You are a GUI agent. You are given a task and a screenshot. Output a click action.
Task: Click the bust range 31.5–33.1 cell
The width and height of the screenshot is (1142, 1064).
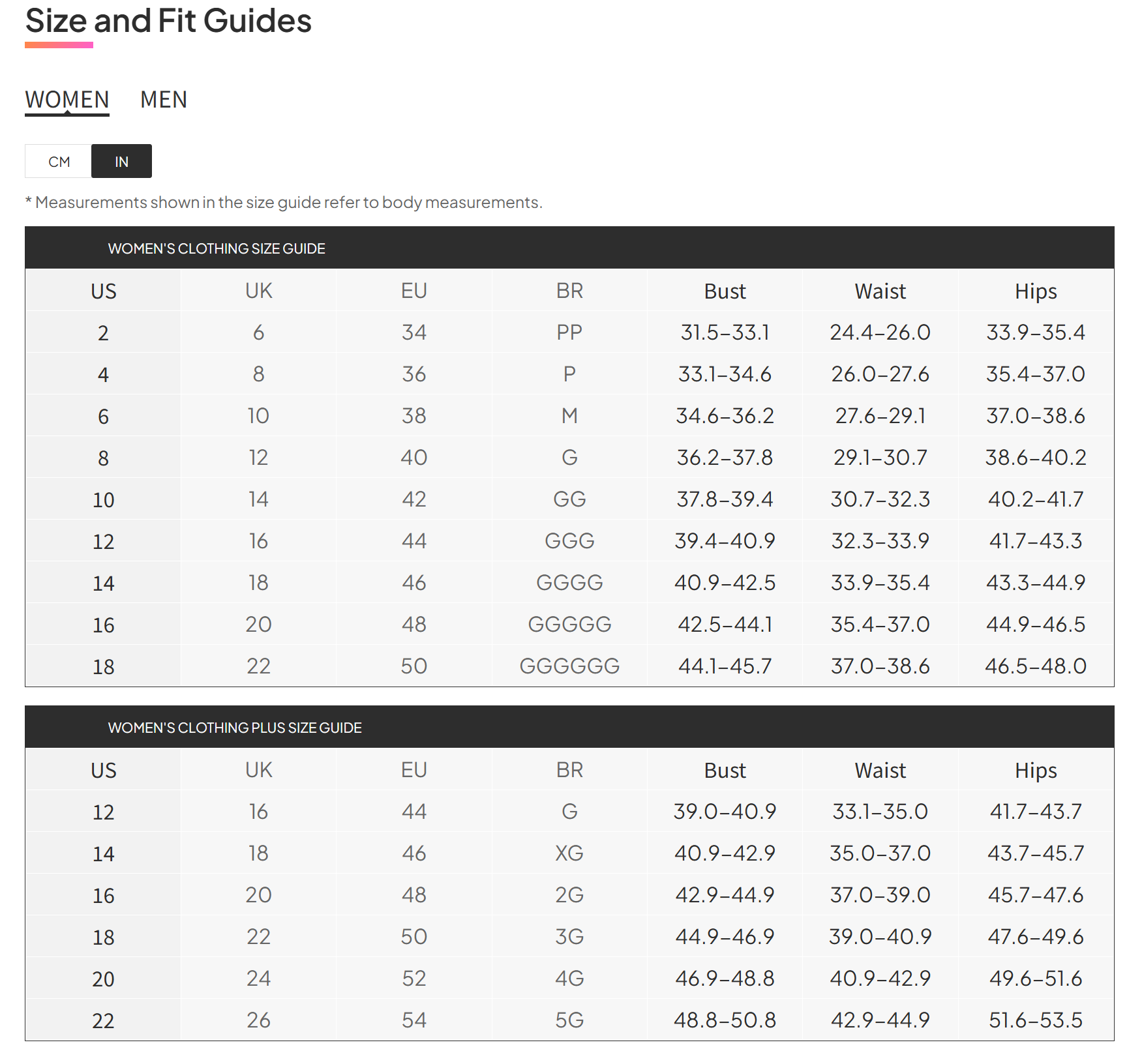click(x=725, y=332)
